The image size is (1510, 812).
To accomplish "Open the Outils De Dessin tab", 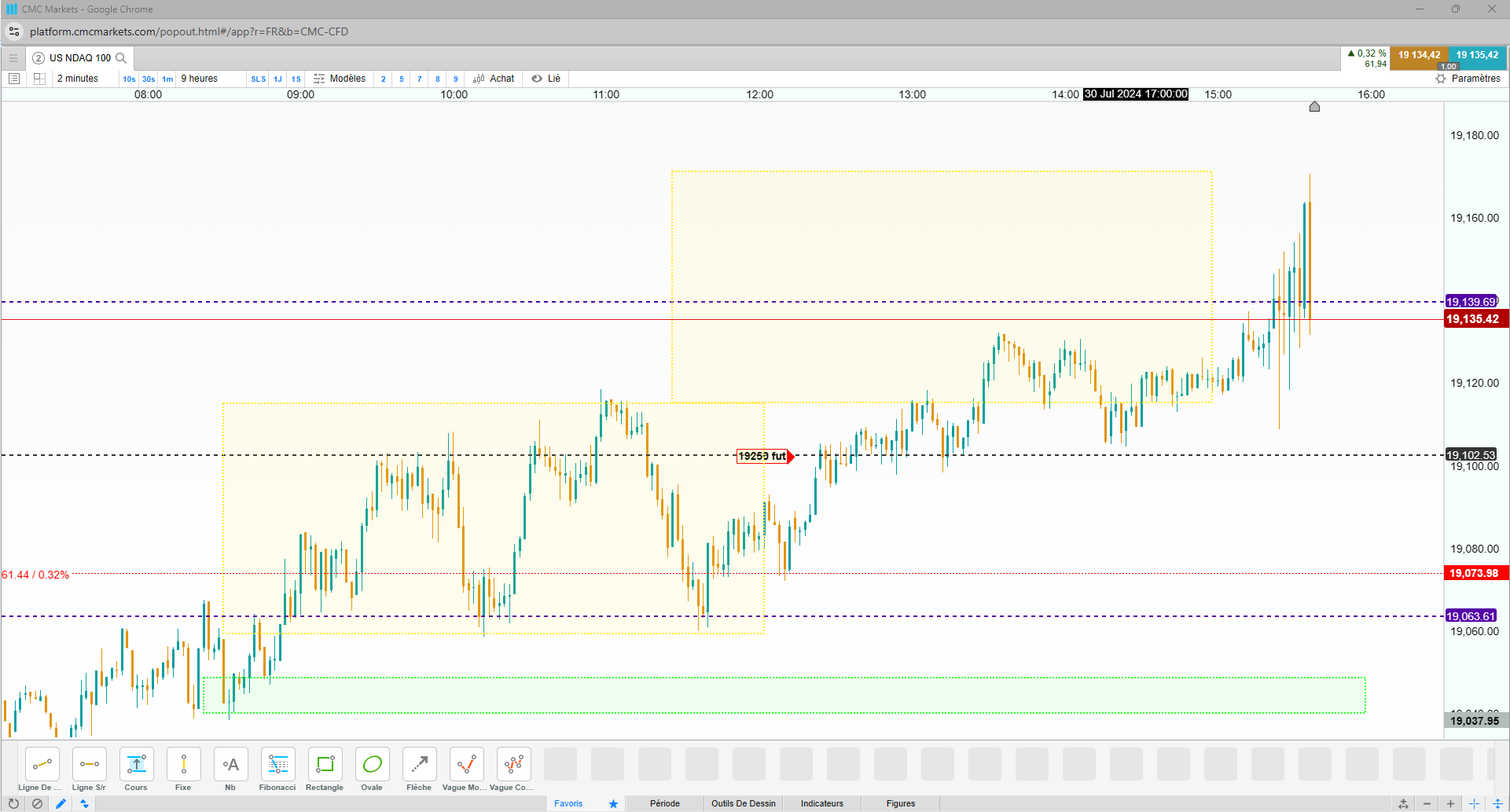I will tap(743, 803).
